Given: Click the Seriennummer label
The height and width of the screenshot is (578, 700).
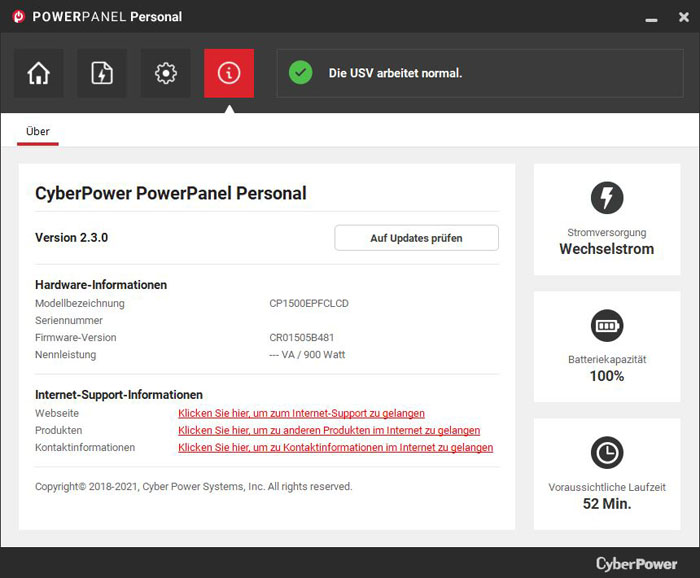Looking at the screenshot, I should 69,320.
